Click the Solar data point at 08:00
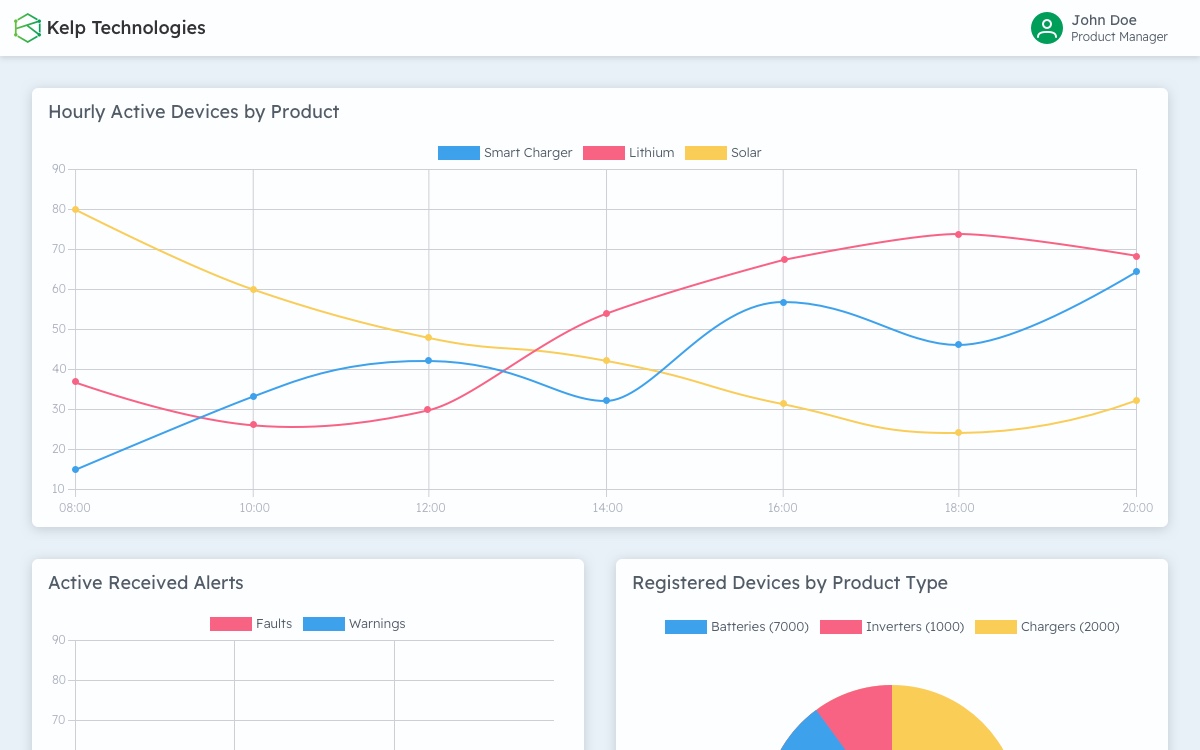 (x=75, y=209)
